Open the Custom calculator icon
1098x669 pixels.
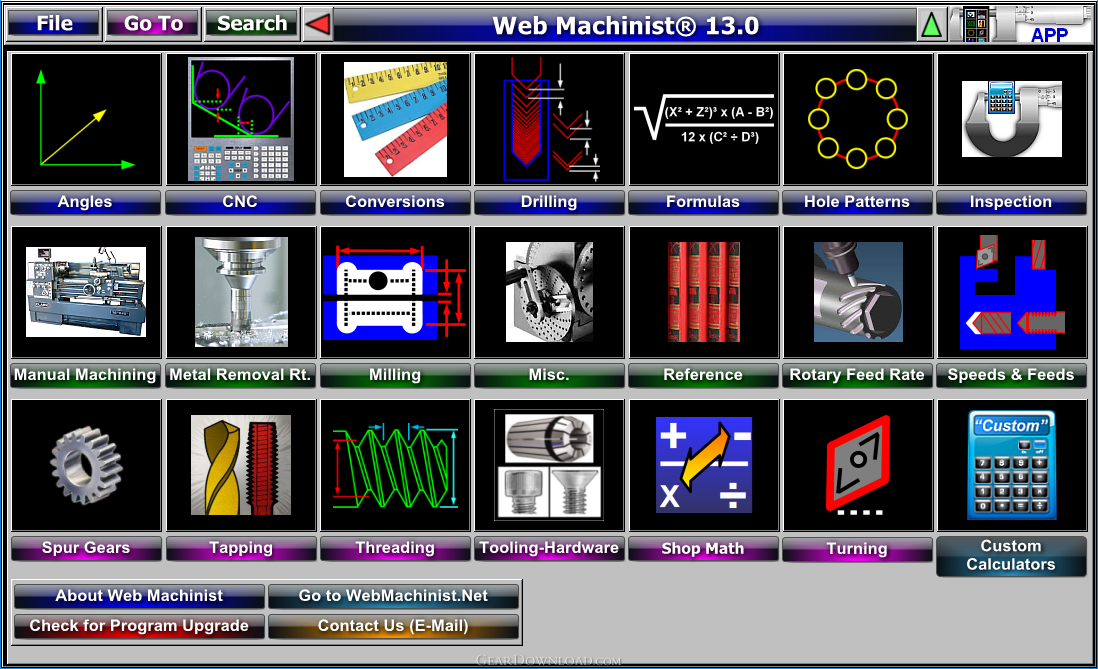point(1012,465)
